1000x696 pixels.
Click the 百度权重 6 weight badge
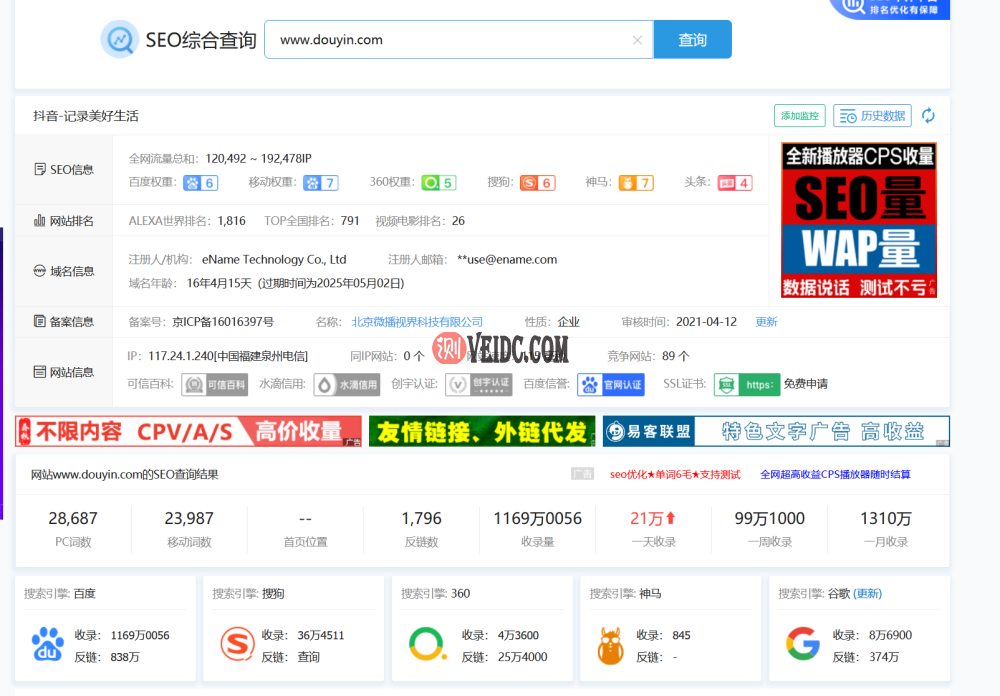(199, 182)
